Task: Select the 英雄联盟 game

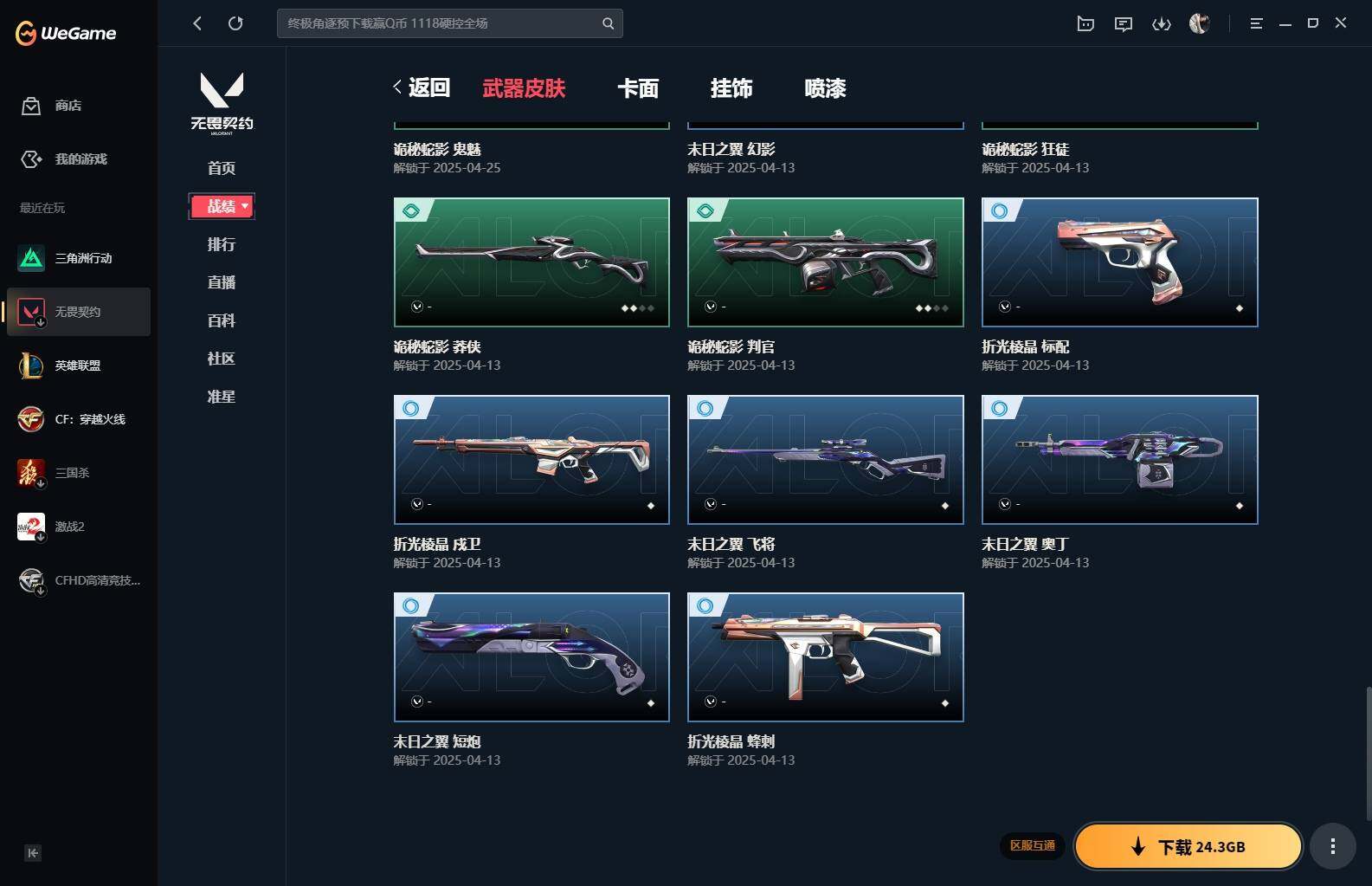Action: coord(78,365)
